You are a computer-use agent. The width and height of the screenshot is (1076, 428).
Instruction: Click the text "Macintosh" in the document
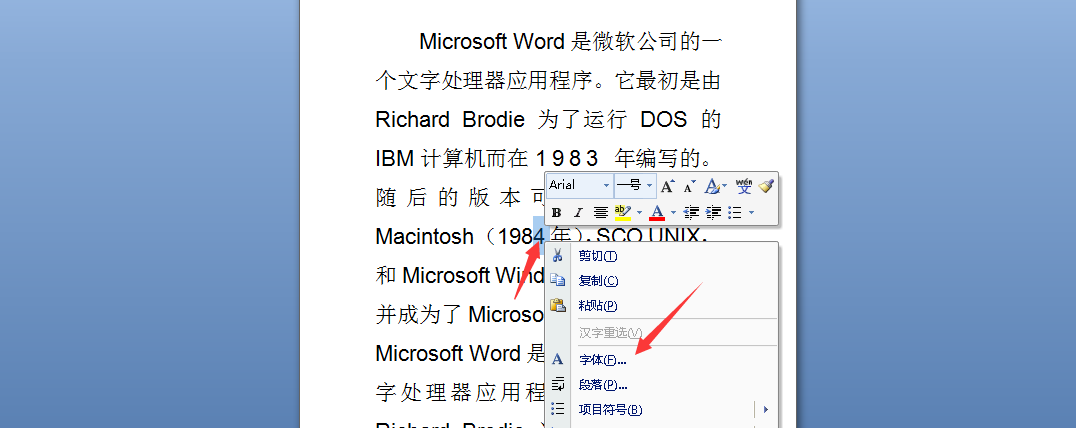[425, 237]
